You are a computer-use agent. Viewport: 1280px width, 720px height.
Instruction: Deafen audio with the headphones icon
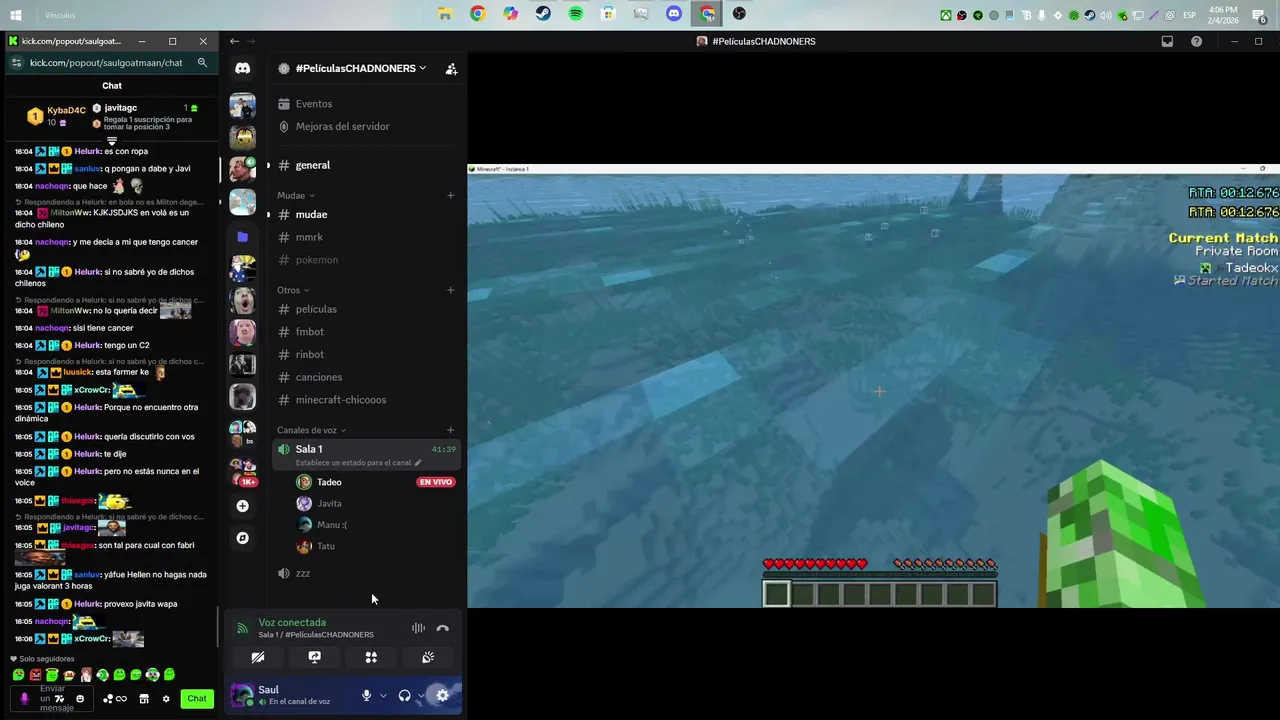pyautogui.click(x=404, y=696)
